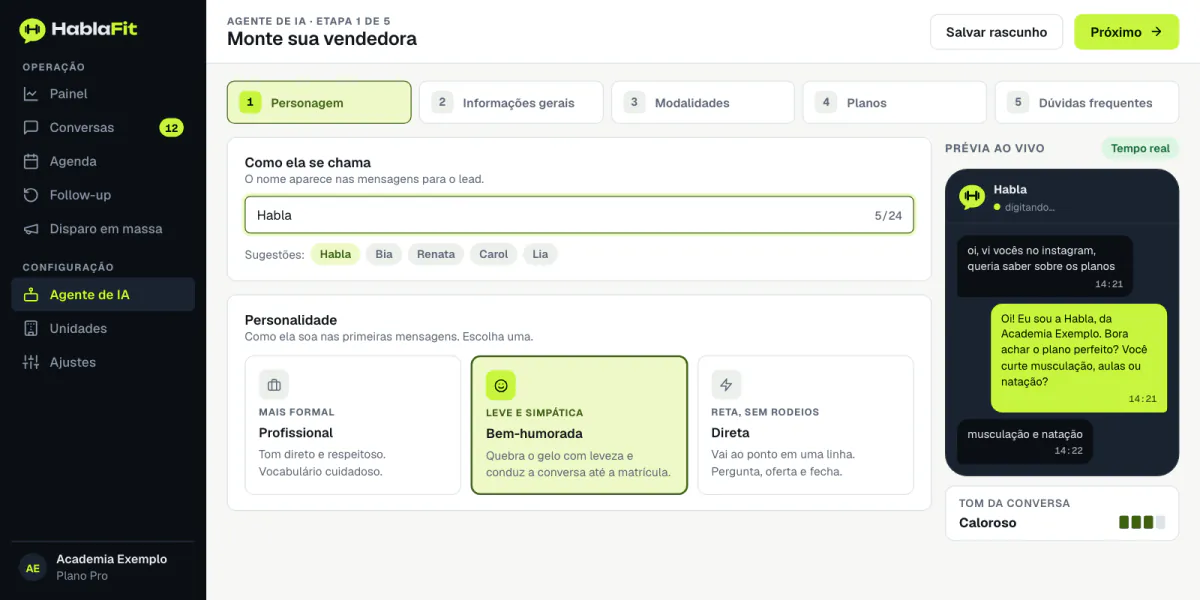Click the 'Como ela se chama' label
This screenshot has height=600, width=1200.
point(308,162)
